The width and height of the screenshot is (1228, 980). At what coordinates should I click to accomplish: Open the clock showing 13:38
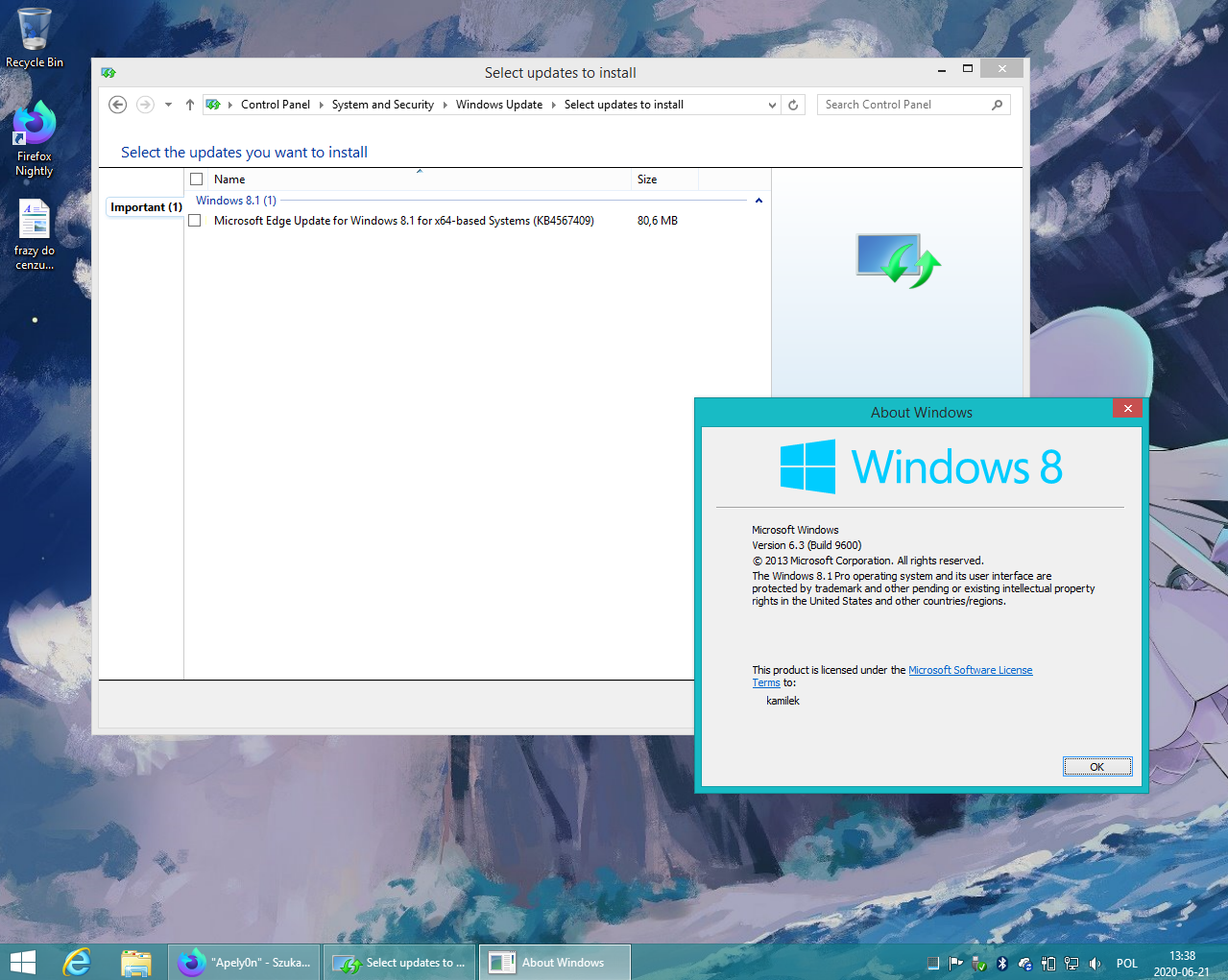pyautogui.click(x=1182, y=963)
